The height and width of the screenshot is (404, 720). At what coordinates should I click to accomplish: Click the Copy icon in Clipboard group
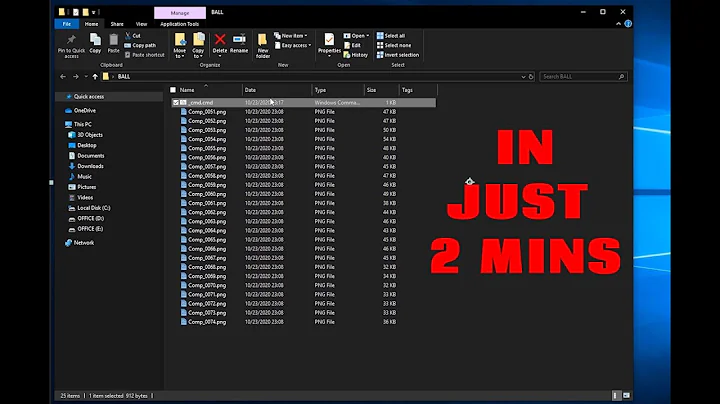tap(95, 41)
